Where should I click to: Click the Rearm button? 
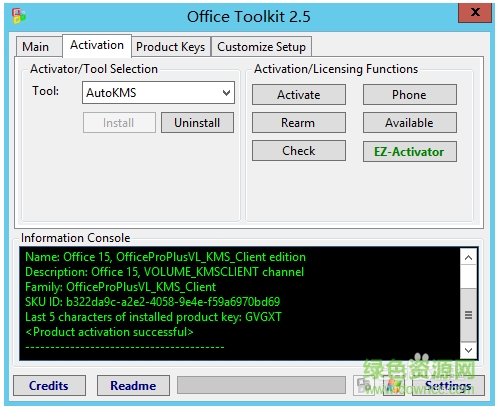coord(299,123)
